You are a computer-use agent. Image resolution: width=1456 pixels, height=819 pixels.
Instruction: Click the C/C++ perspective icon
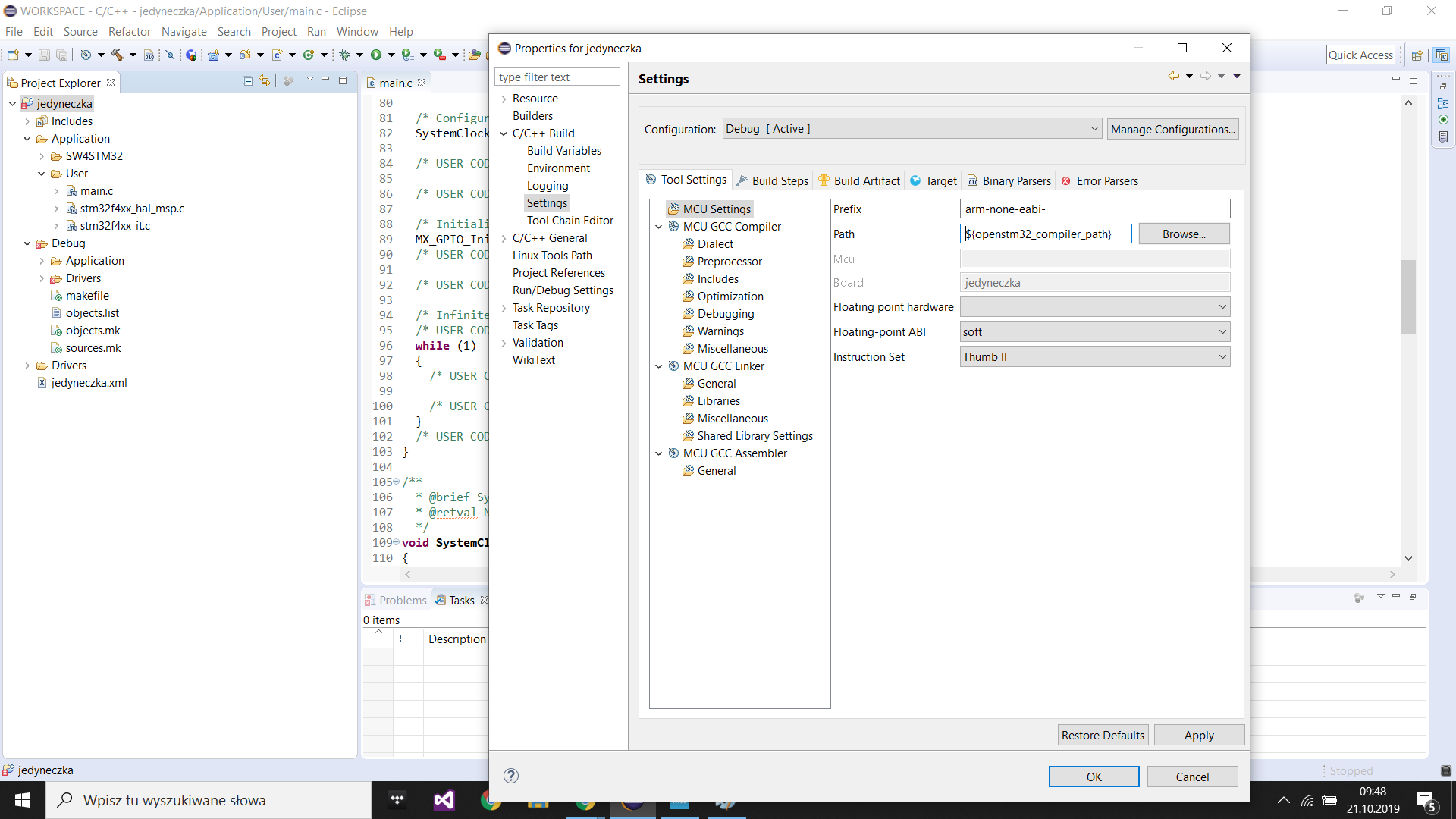(1442, 55)
